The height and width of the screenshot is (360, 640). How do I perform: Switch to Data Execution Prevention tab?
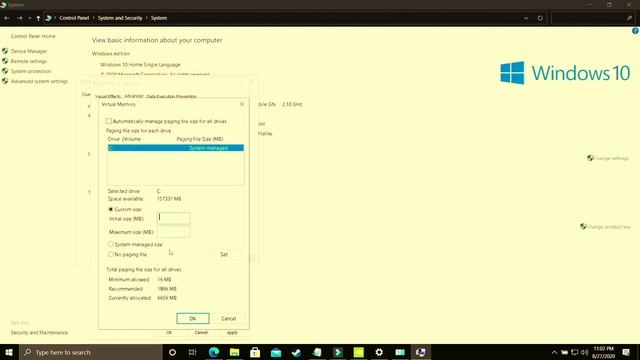[x=171, y=96]
